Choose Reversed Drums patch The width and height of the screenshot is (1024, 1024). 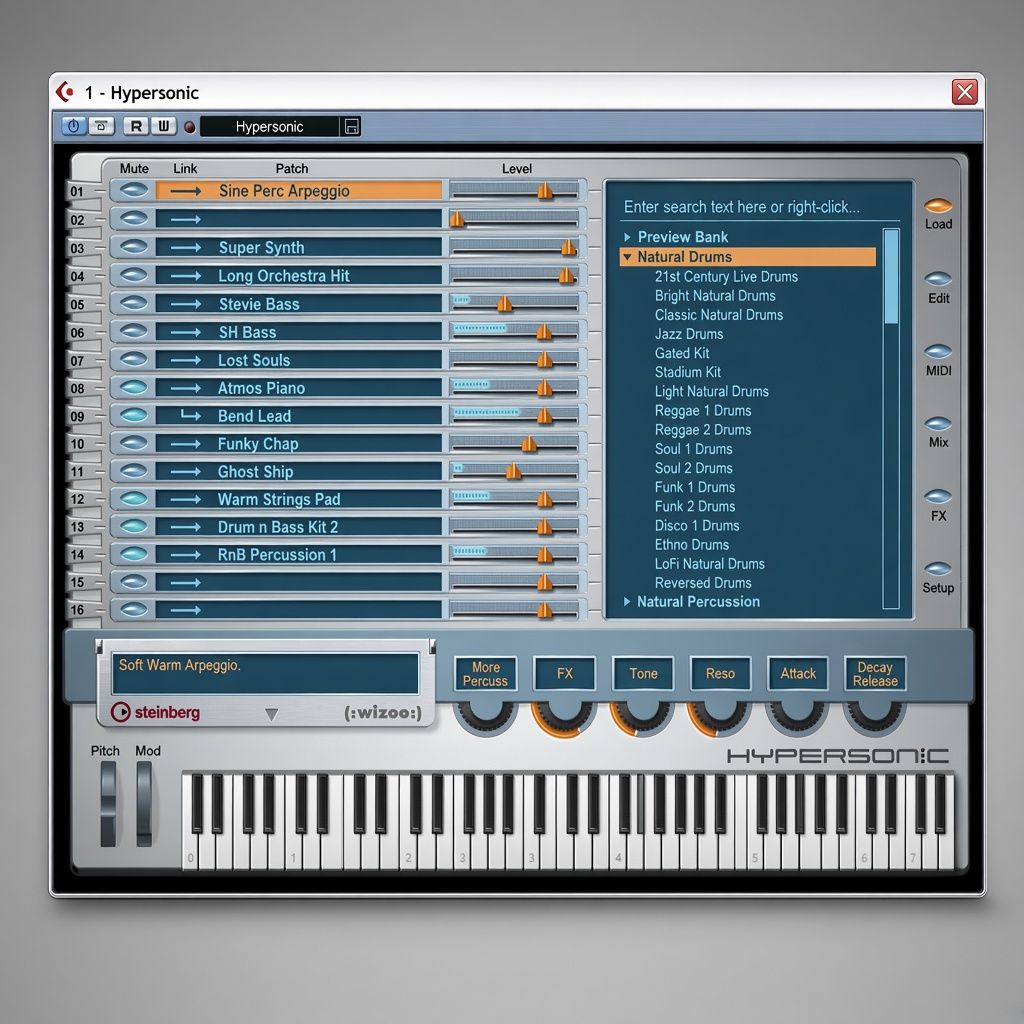(x=703, y=583)
